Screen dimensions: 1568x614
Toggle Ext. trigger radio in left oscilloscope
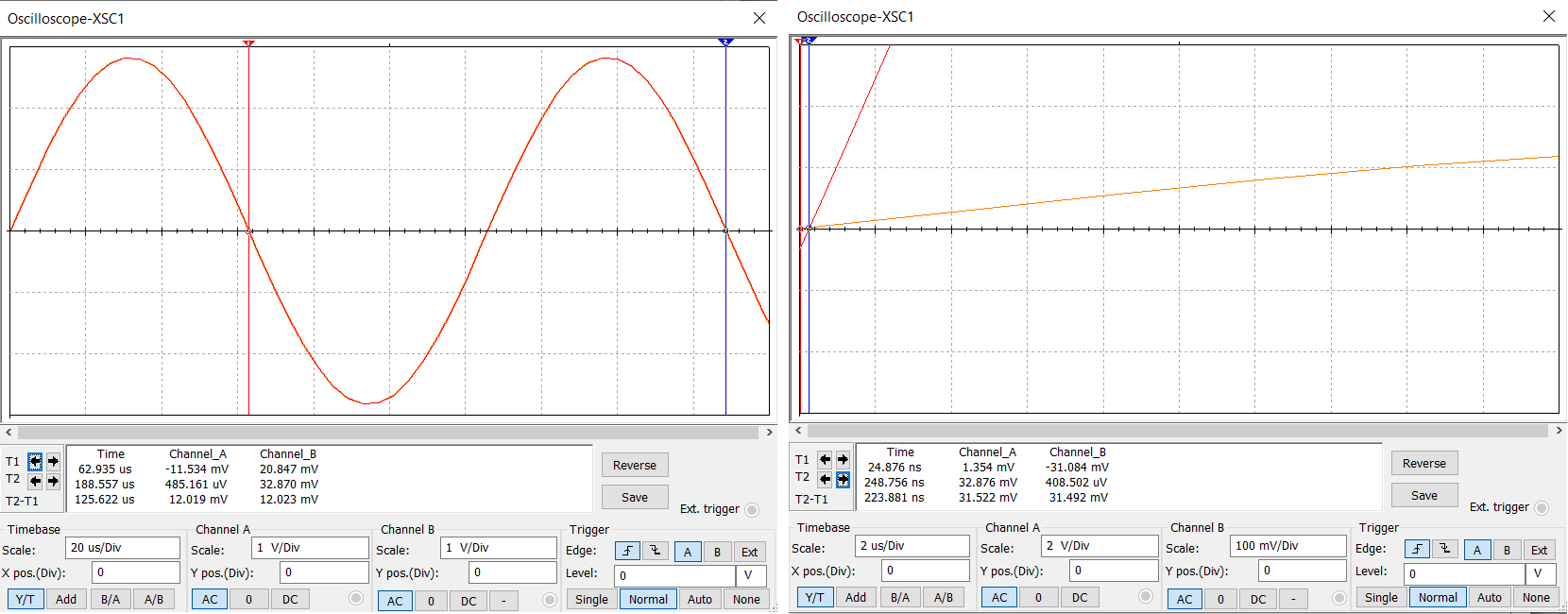[752, 510]
